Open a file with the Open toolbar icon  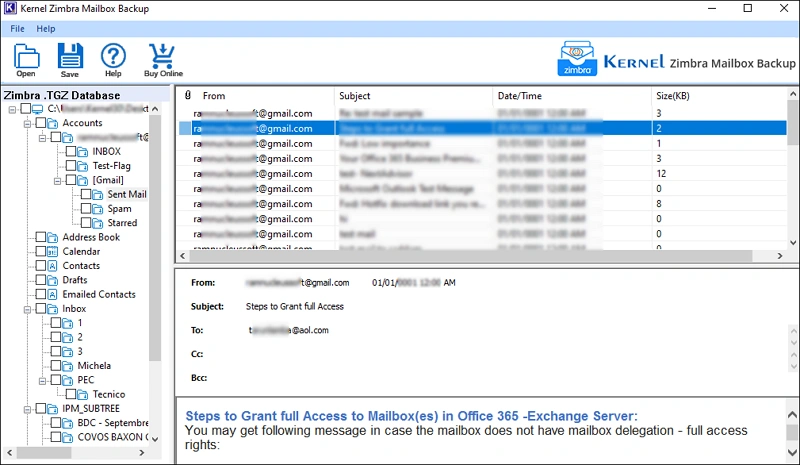[26, 56]
